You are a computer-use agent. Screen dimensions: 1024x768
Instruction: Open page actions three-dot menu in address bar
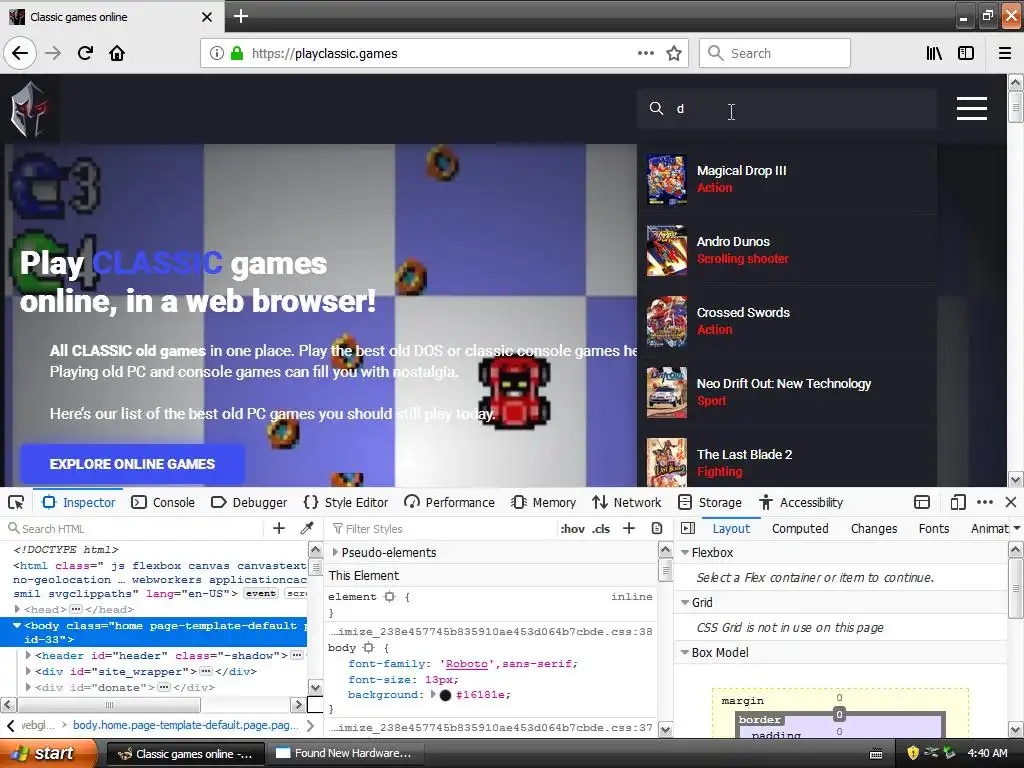click(x=645, y=53)
